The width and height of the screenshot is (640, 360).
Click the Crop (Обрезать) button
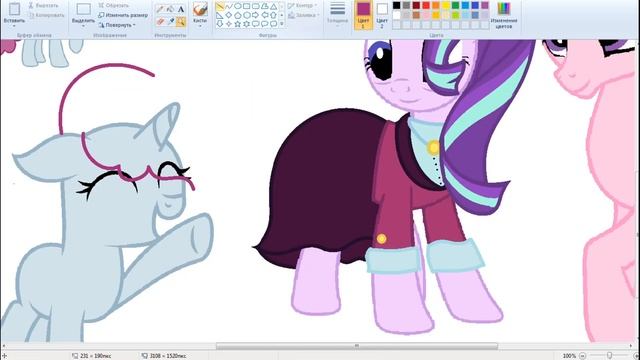pyautogui.click(x=114, y=5)
